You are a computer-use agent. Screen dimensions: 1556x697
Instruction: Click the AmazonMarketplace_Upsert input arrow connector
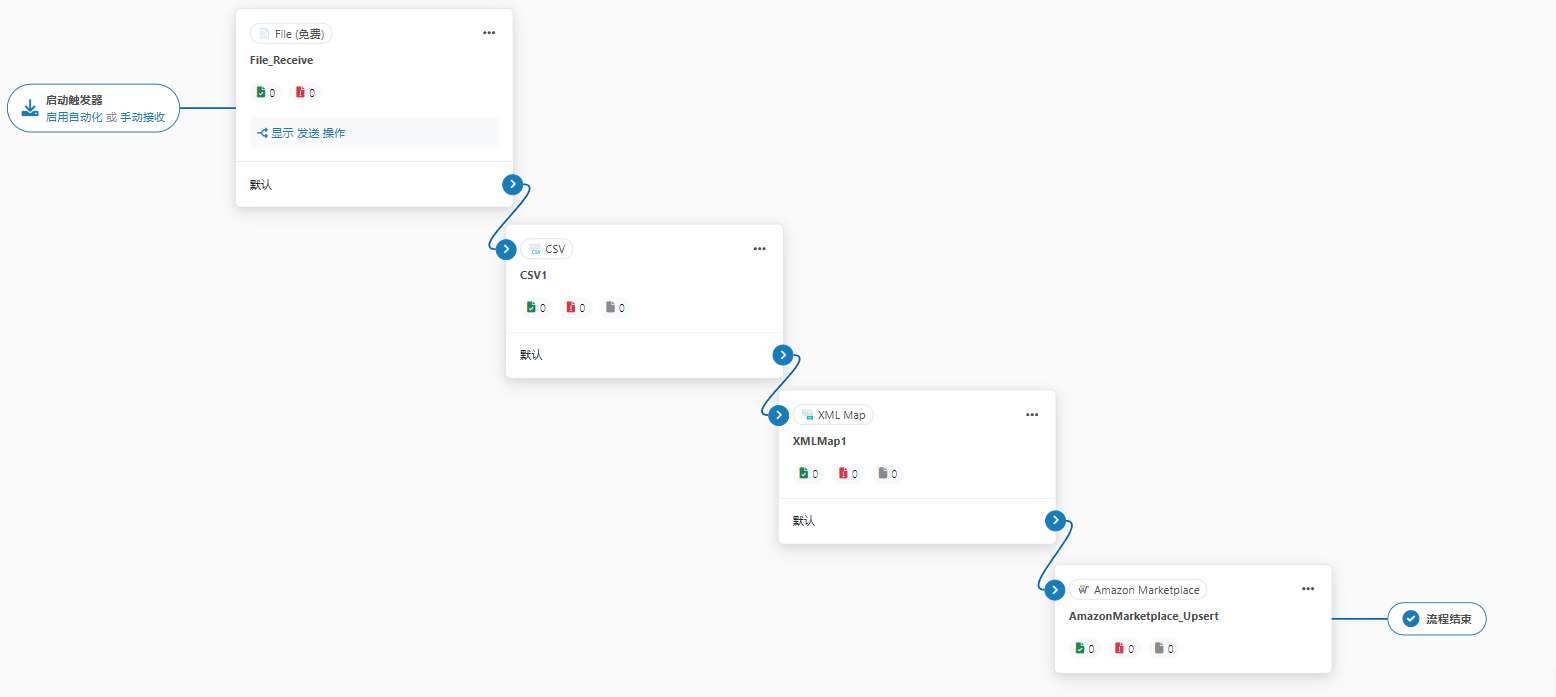[1054, 590]
